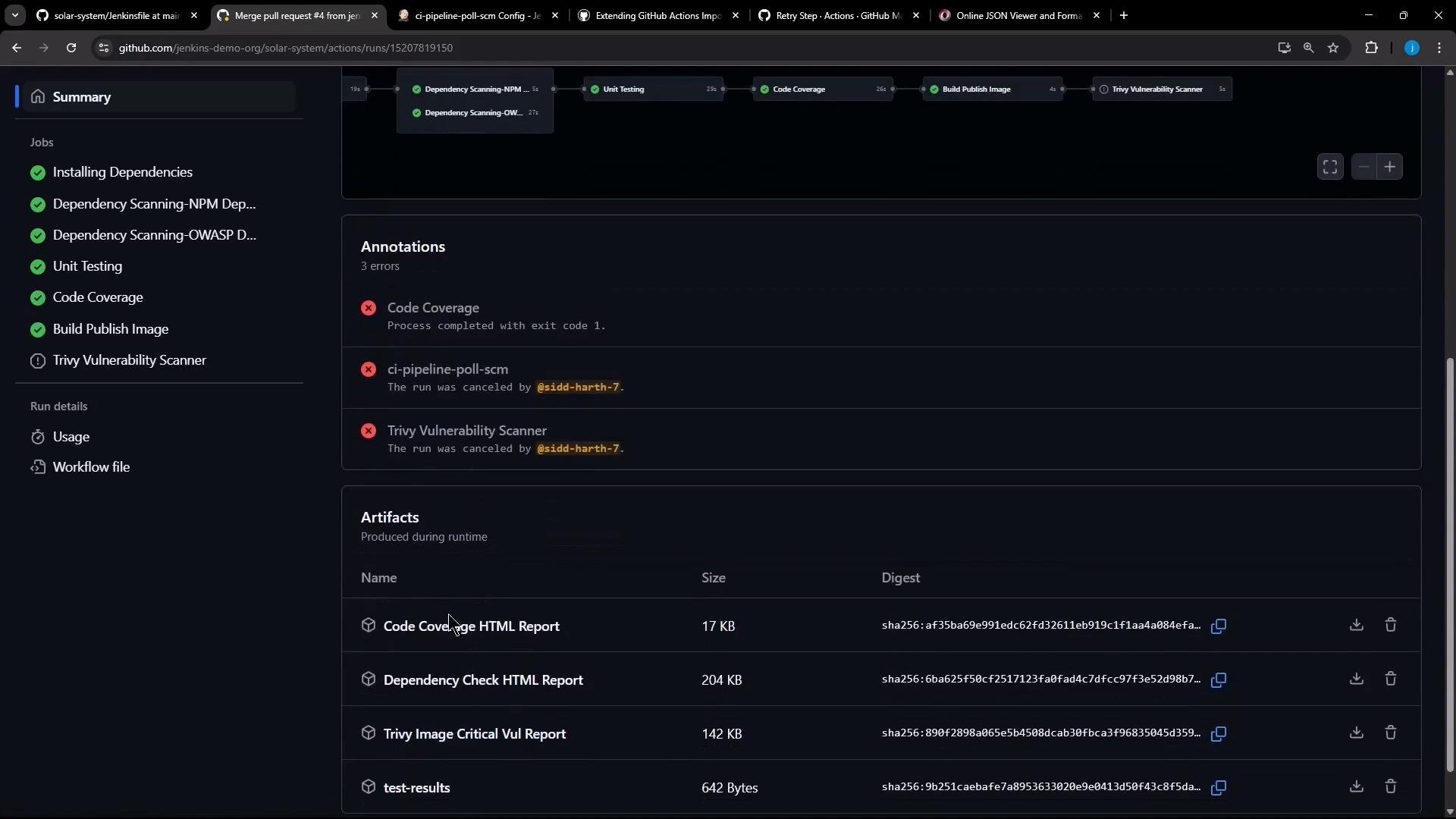Delete the test-results artifact
The image size is (1456, 819).
coord(1391,786)
